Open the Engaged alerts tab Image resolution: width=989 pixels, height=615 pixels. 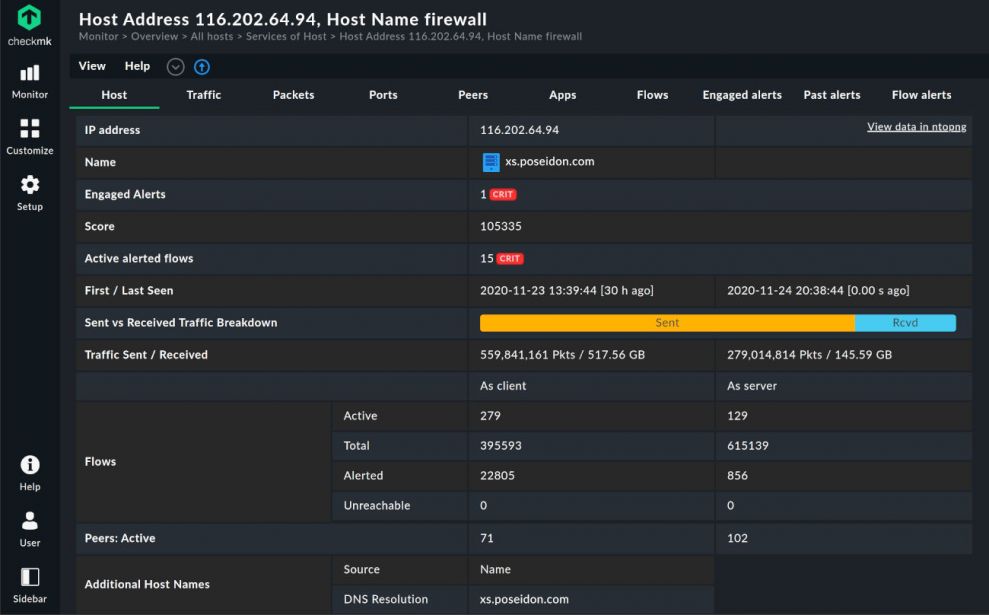(x=742, y=95)
